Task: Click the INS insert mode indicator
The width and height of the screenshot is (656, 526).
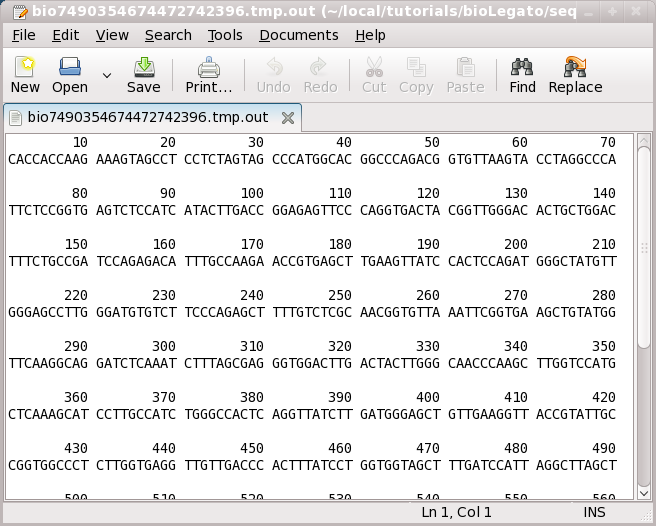Action: pos(594,512)
